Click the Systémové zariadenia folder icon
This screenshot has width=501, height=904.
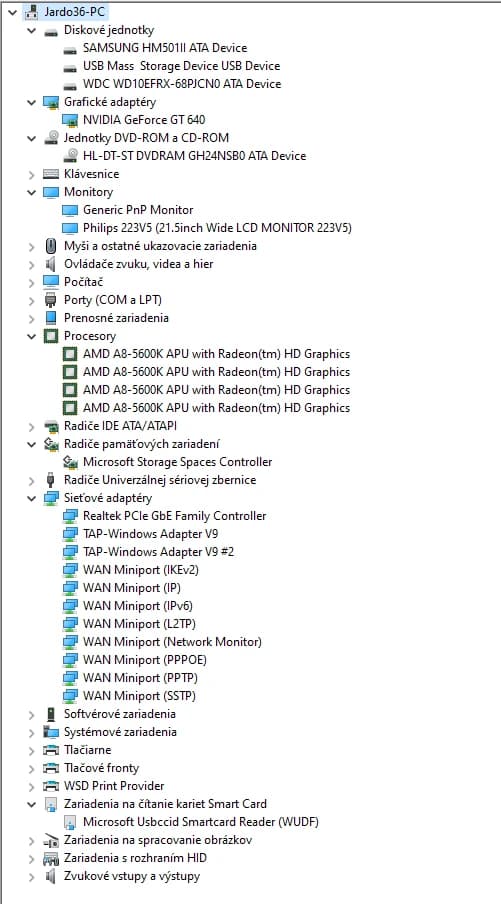click(51, 732)
